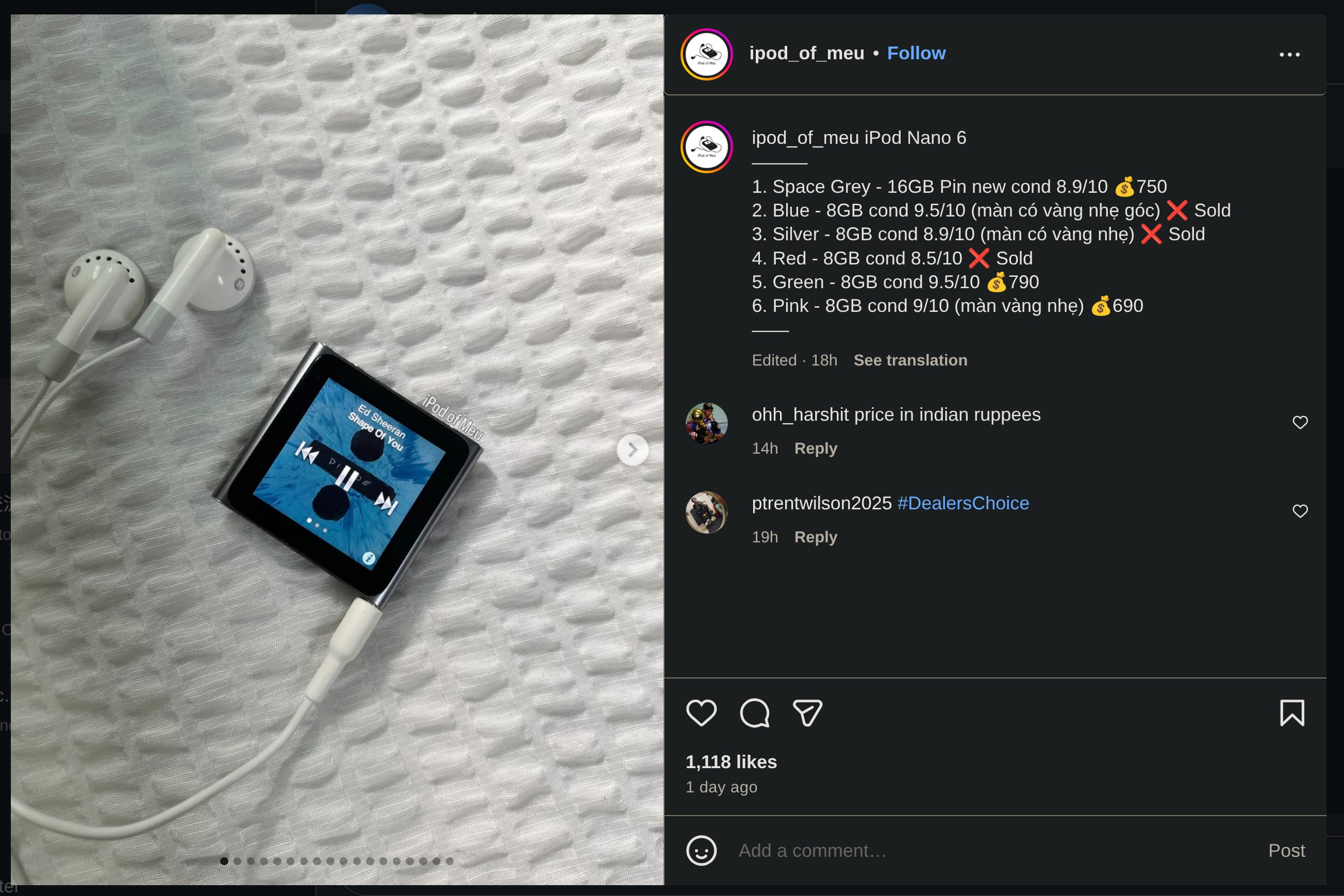View the 1,118 likes list
The height and width of the screenshot is (896, 1344).
(x=731, y=762)
